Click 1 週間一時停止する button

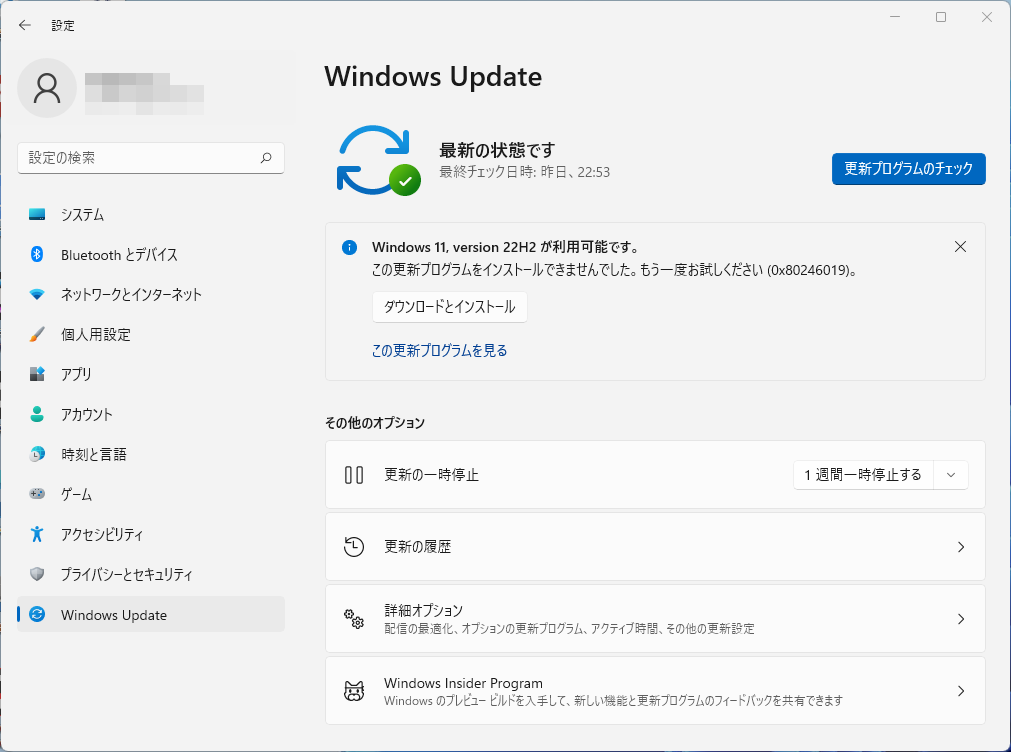pyautogui.click(x=863, y=475)
